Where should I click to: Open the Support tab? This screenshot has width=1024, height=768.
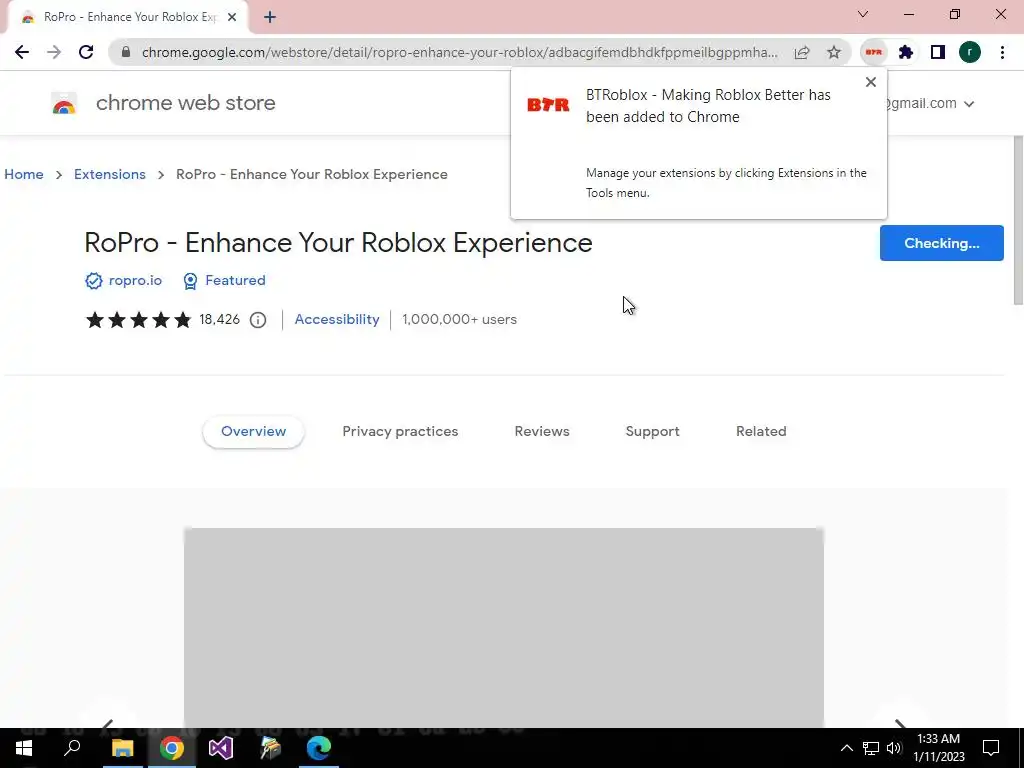click(652, 432)
